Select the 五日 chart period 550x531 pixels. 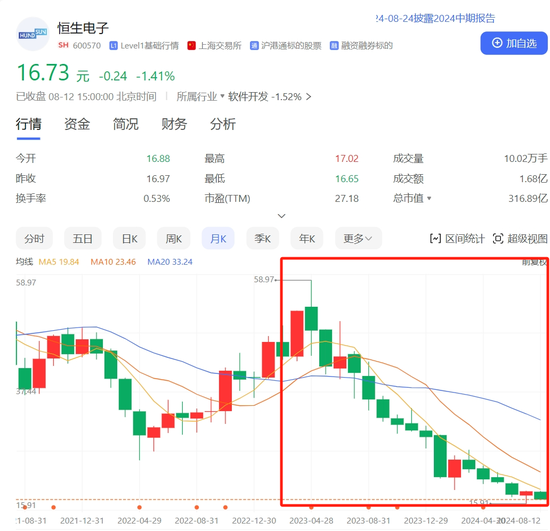coord(83,238)
